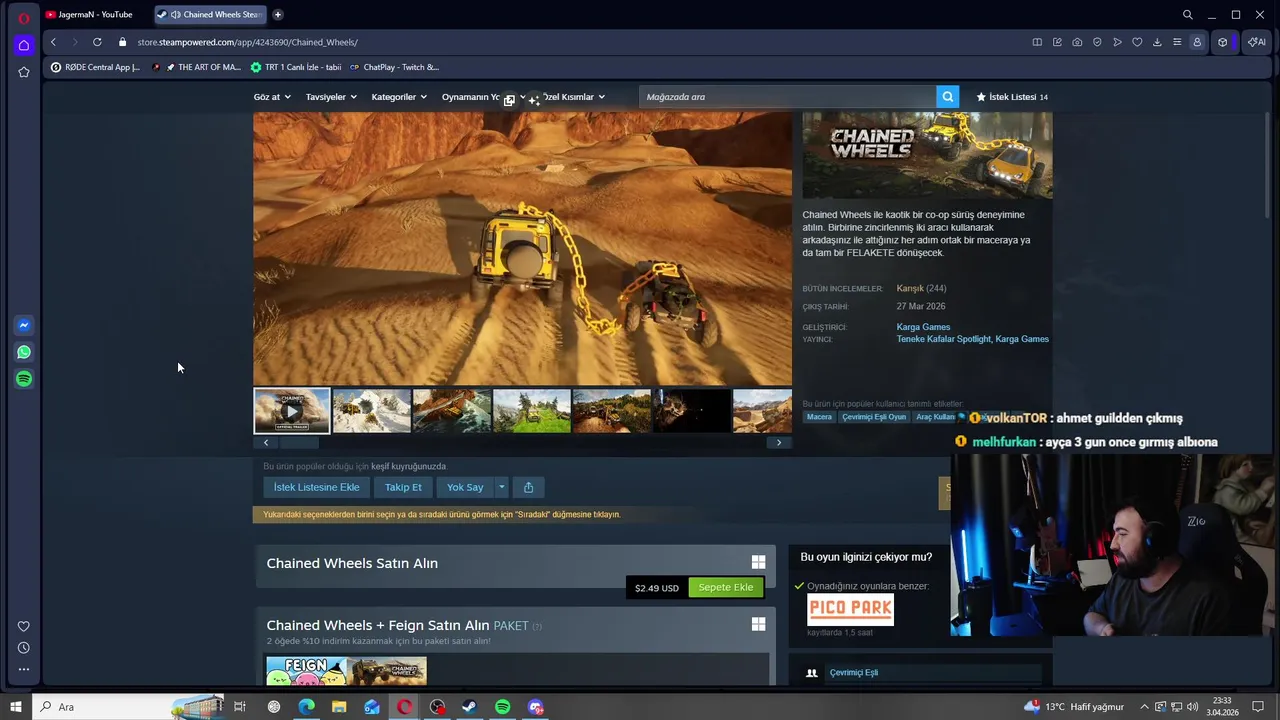
Task: Open Opera workspace icon in sidebar
Action: pyautogui.click(x=24, y=45)
